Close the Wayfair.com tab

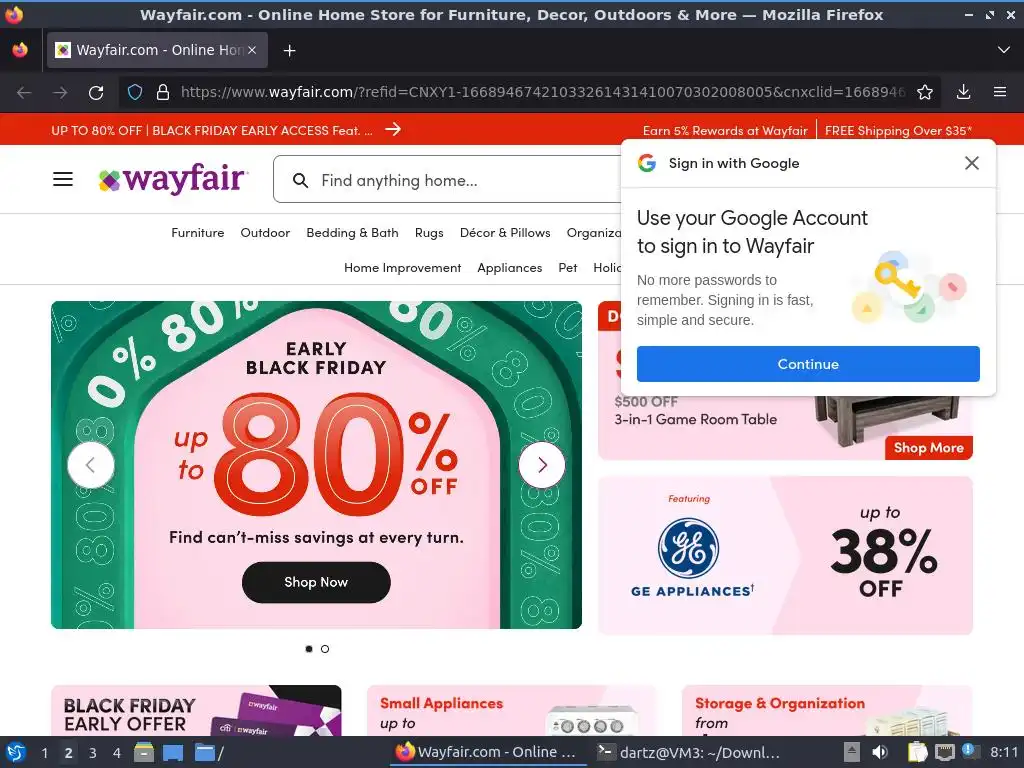click(252, 50)
